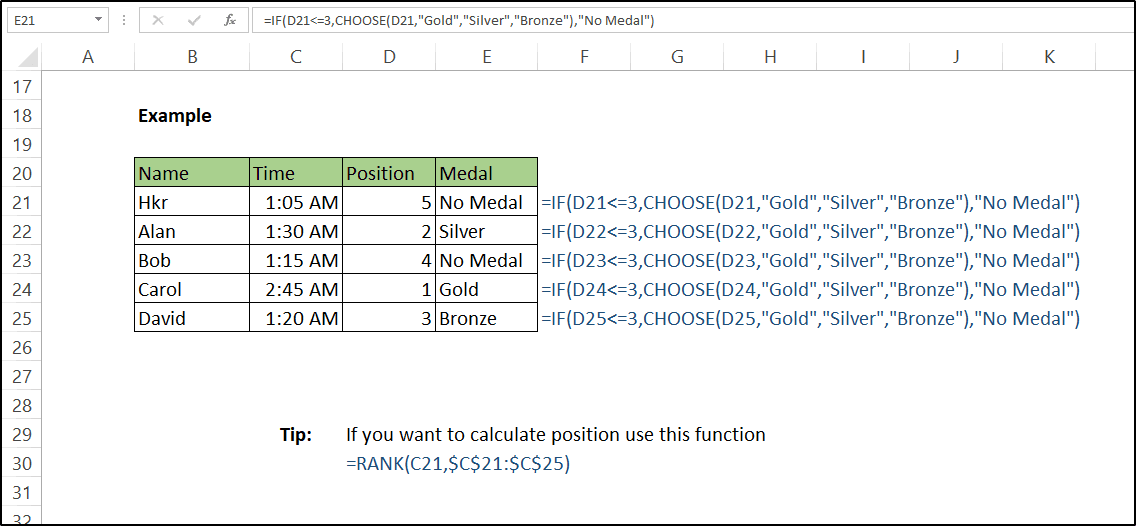Viewport: 1136px width, 526px height.
Task: Select column D header
Action: [x=389, y=57]
